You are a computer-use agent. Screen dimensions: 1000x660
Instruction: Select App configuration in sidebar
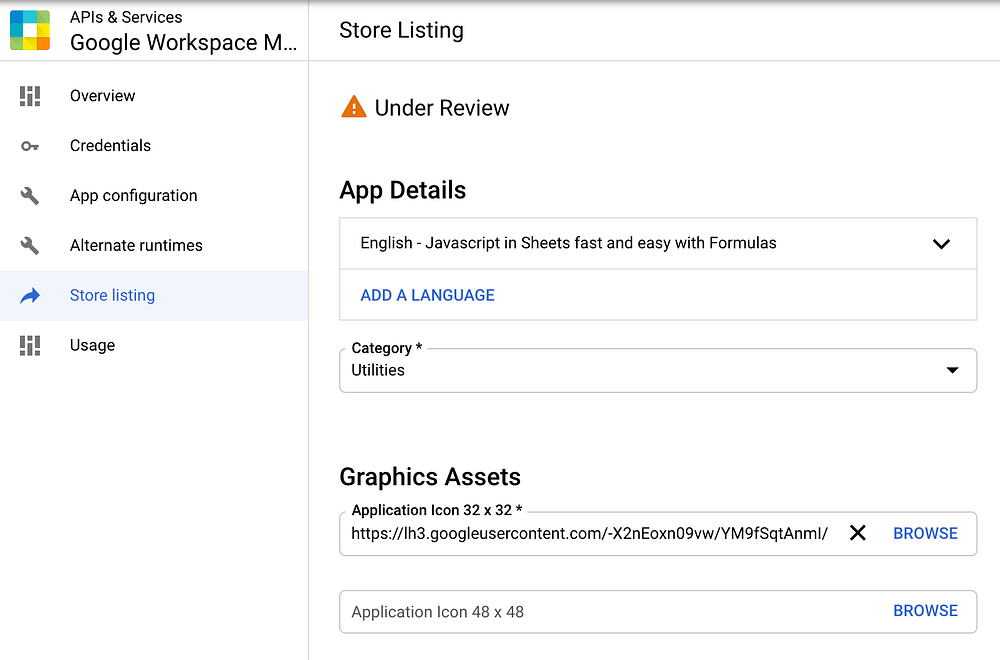click(x=133, y=196)
